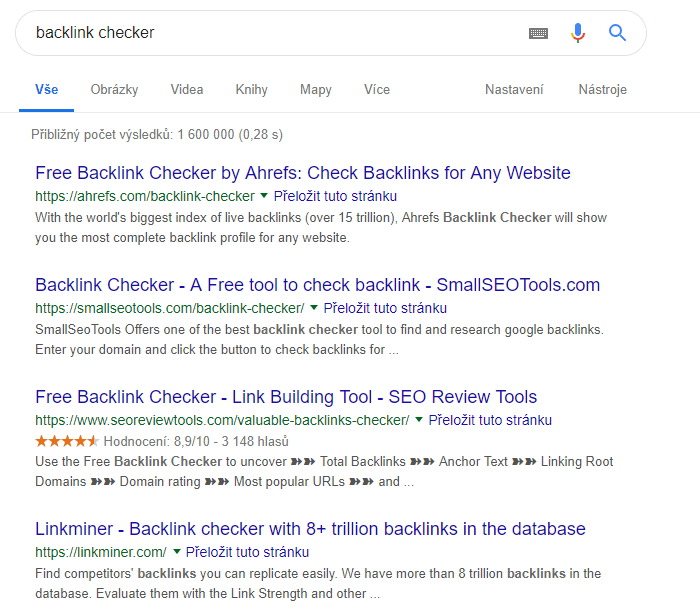
Task: Expand dropdown arrow next to seoreviewtools.com URL
Action: pyautogui.click(x=419, y=420)
